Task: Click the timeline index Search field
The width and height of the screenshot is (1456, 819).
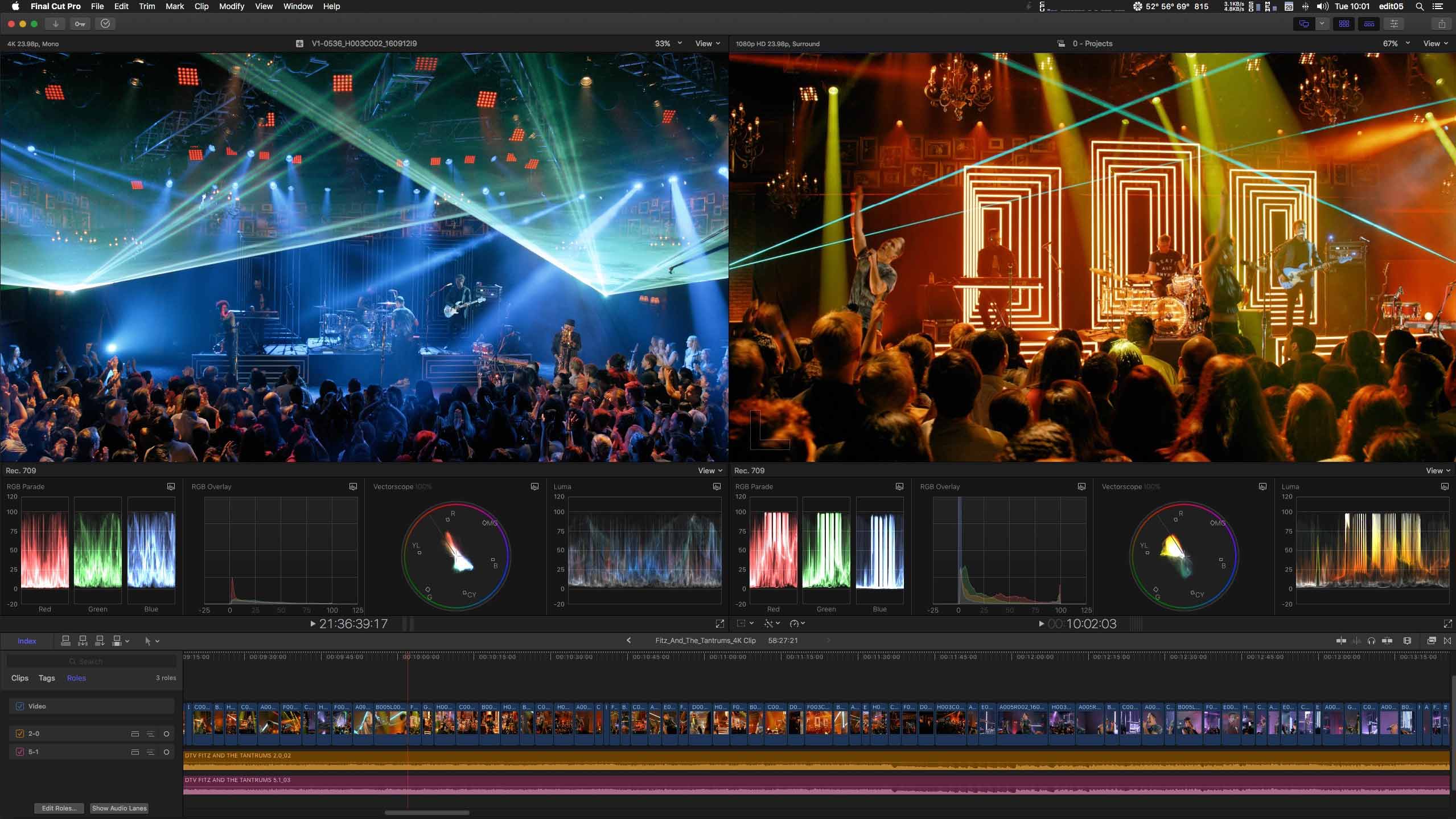Action: point(92,661)
